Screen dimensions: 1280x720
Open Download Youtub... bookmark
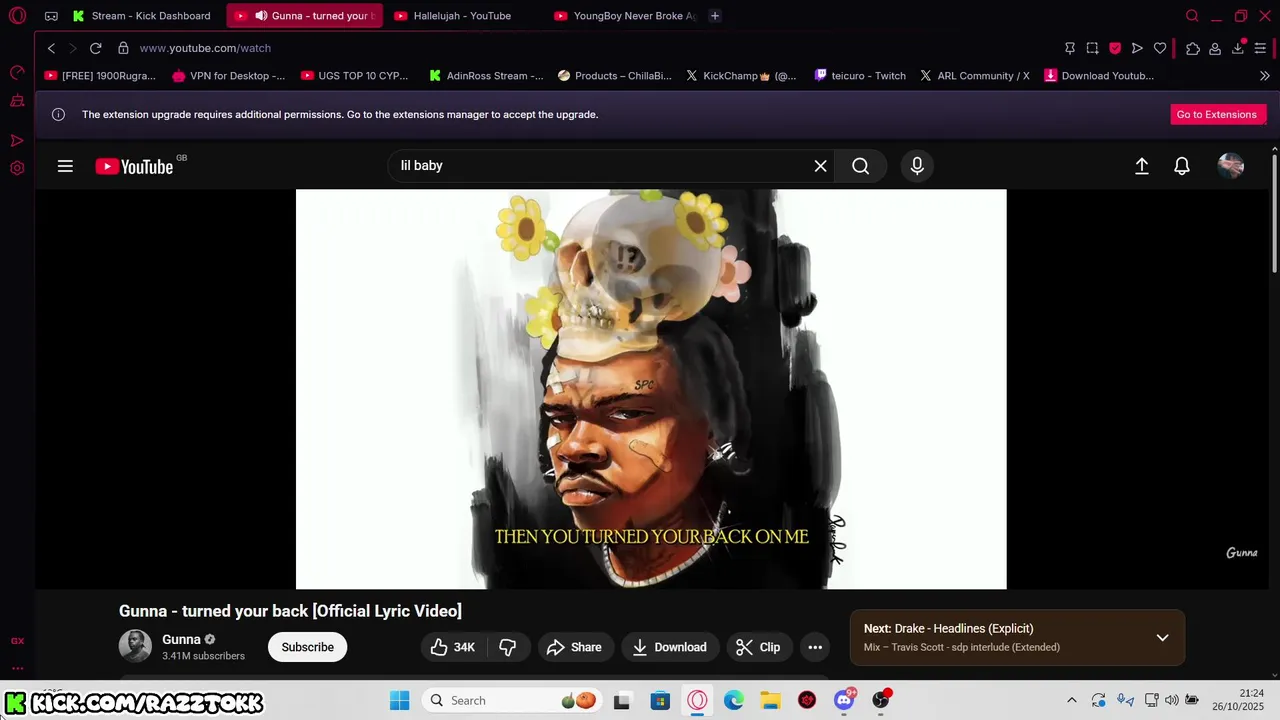click(1099, 76)
